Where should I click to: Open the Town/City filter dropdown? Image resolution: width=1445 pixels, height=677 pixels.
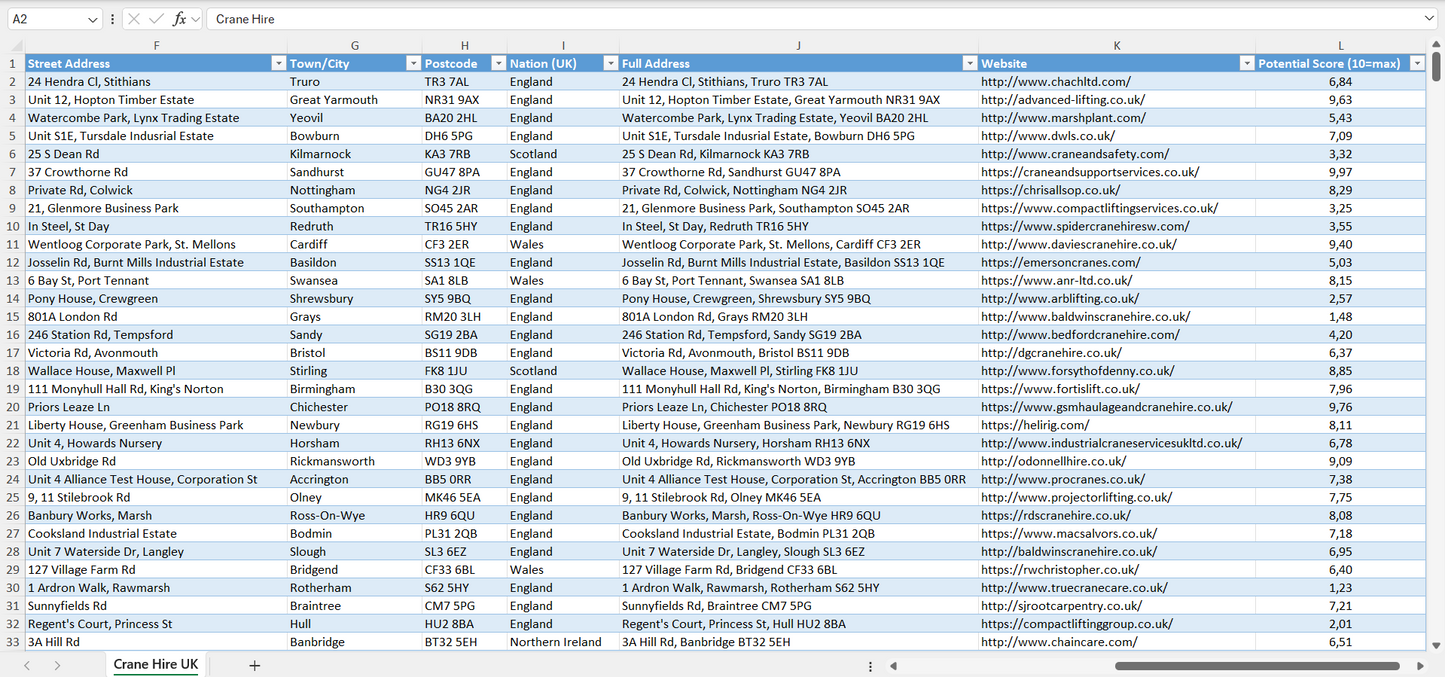413,63
